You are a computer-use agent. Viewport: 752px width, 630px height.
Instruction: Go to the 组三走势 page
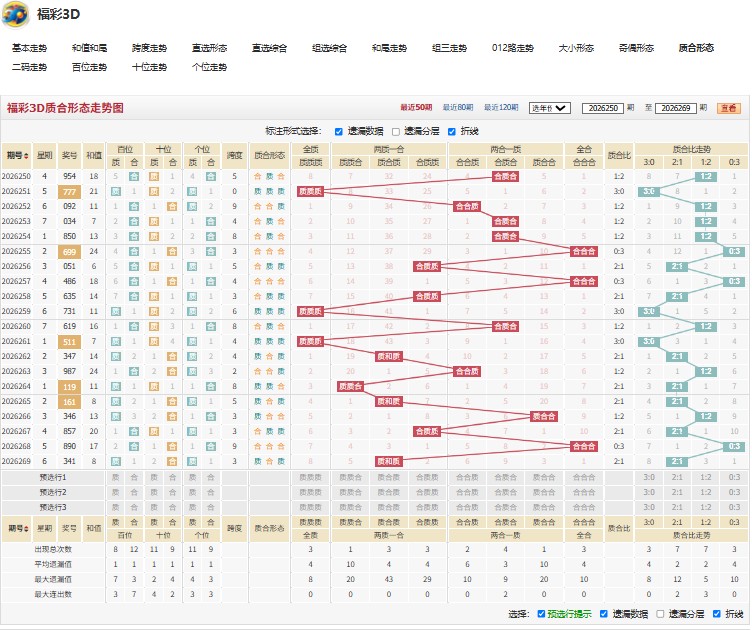click(x=449, y=48)
